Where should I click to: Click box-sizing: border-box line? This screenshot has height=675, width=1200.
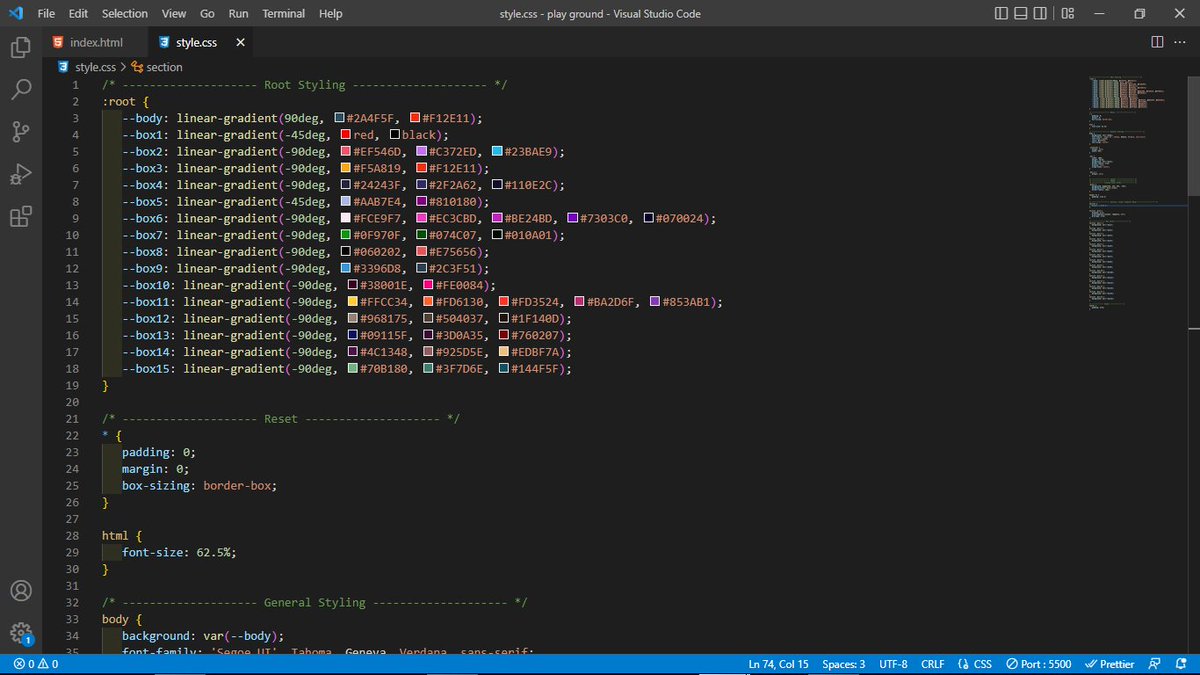tap(199, 485)
